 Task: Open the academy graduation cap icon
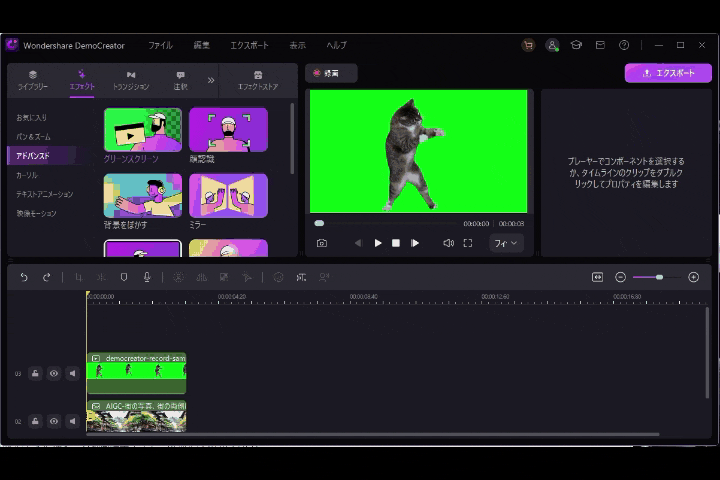pos(576,45)
